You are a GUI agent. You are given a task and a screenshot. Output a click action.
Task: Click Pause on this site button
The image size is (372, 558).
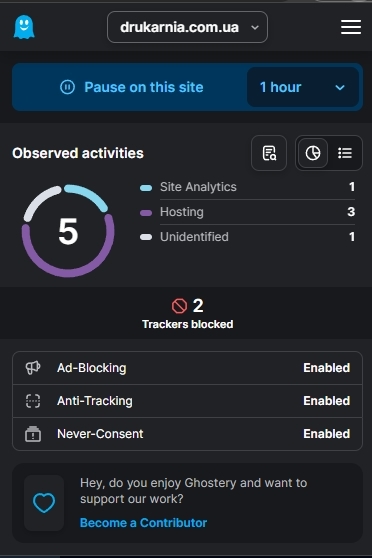(132, 87)
